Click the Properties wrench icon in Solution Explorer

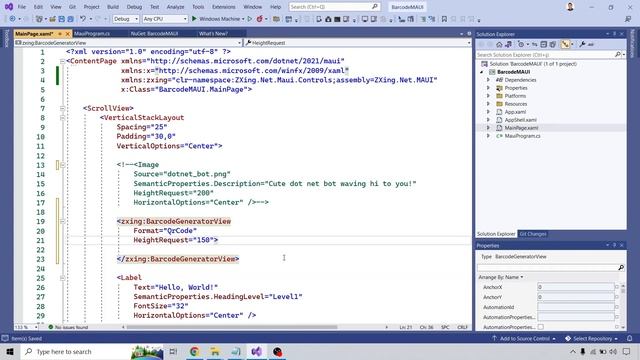pos(582,44)
